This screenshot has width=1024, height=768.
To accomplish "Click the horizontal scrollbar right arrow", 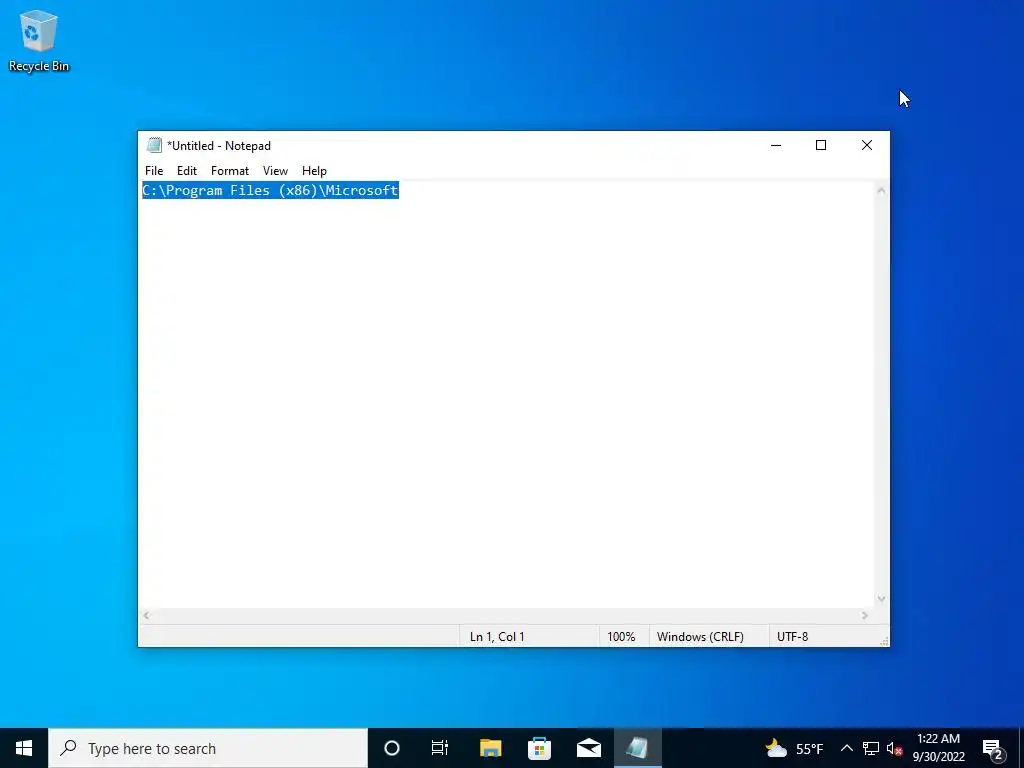I will [x=865, y=615].
